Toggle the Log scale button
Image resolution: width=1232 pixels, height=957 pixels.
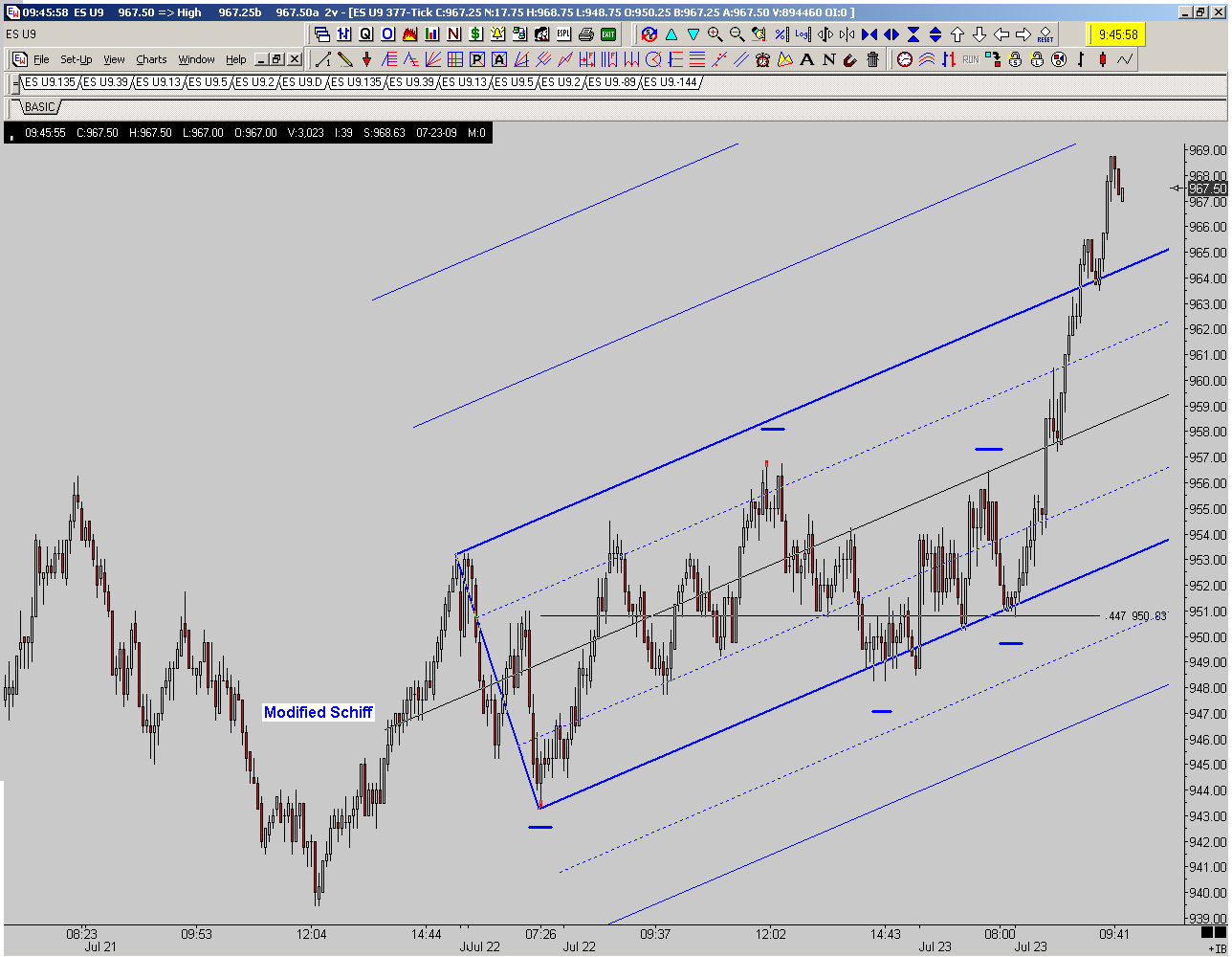[x=802, y=34]
